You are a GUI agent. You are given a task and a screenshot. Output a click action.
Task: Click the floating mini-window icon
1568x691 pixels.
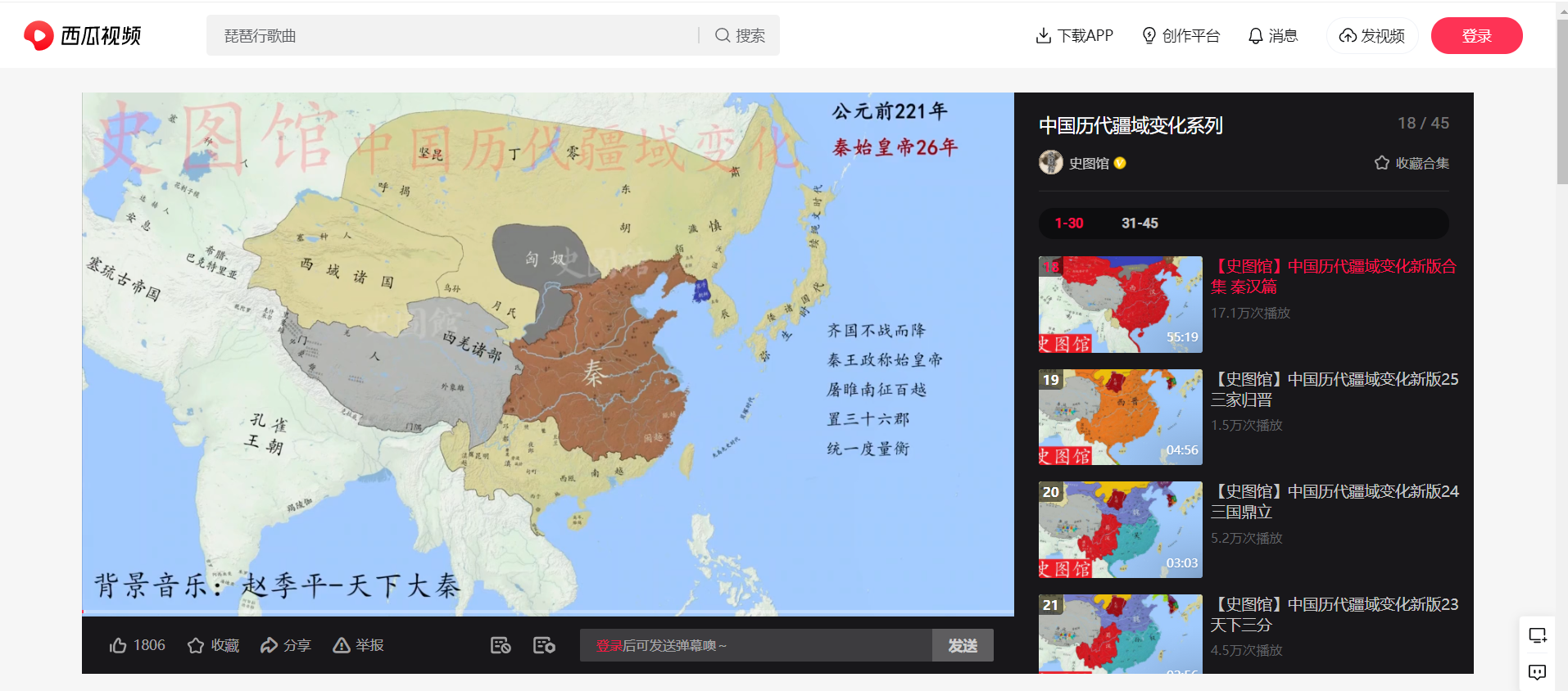1537,635
